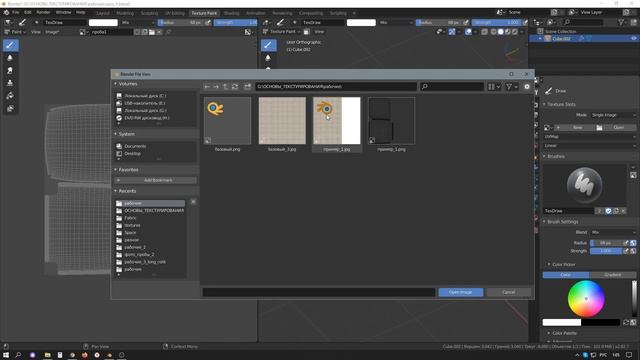Screen dimensions: 640x360
Task: Click the white primary color swatch
Action: (x=562, y=322)
